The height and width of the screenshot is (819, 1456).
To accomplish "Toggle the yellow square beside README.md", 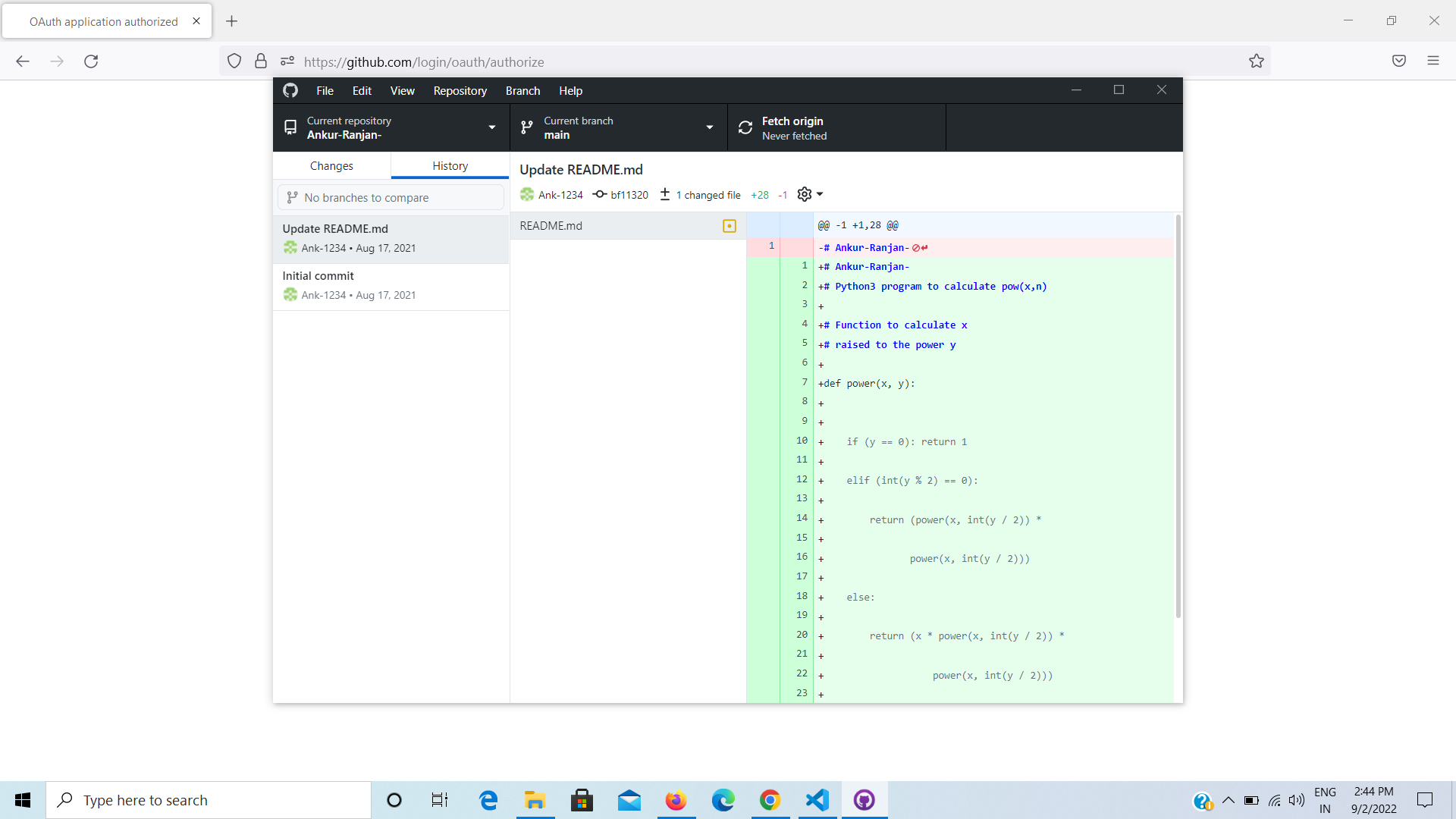I will tap(729, 225).
